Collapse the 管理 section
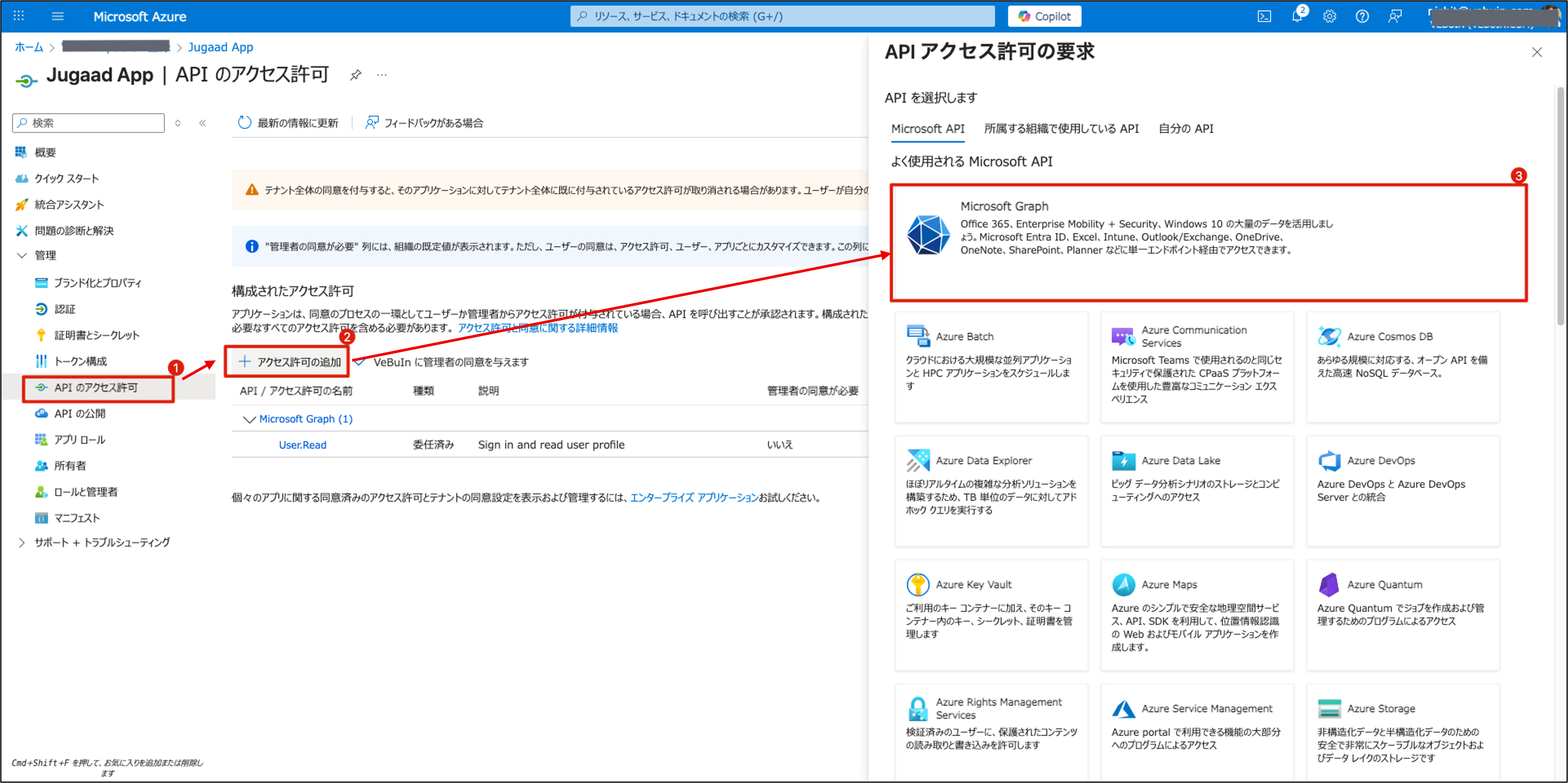The width and height of the screenshot is (1568, 783). click(22, 255)
